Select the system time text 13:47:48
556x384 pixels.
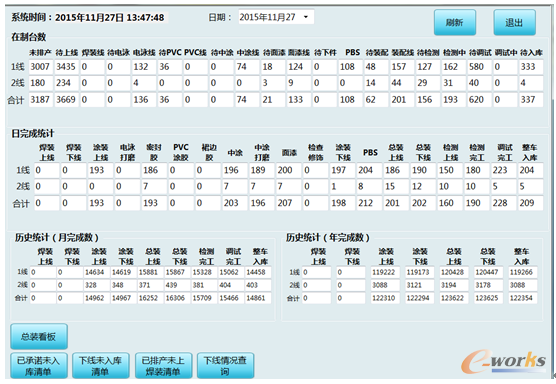(x=145, y=17)
